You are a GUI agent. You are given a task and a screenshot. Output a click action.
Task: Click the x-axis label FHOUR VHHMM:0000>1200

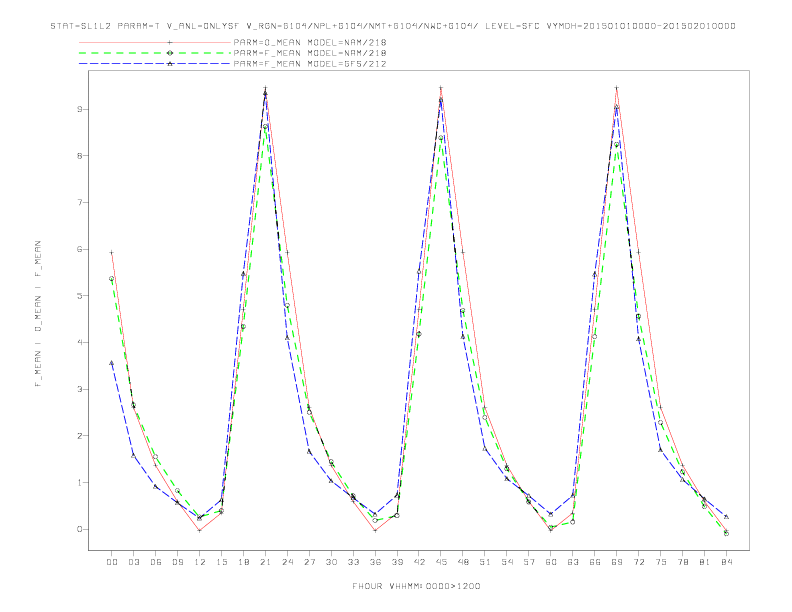tap(416, 586)
